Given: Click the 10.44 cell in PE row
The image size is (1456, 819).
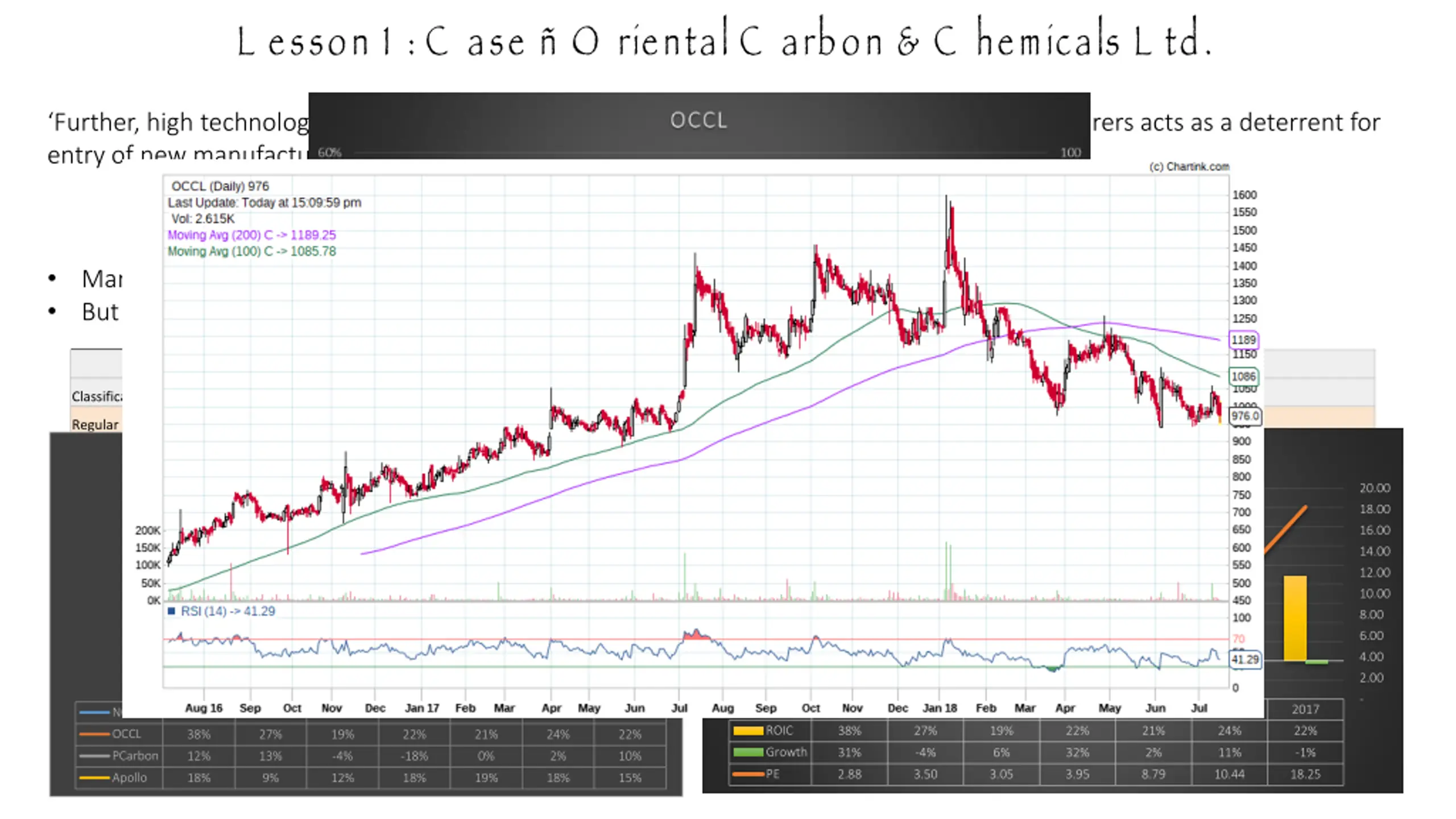Looking at the screenshot, I should tap(1229, 774).
